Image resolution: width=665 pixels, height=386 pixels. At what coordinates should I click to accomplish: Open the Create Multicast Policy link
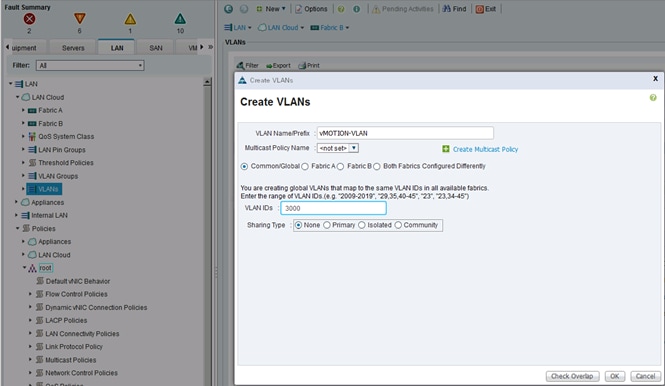(485, 149)
